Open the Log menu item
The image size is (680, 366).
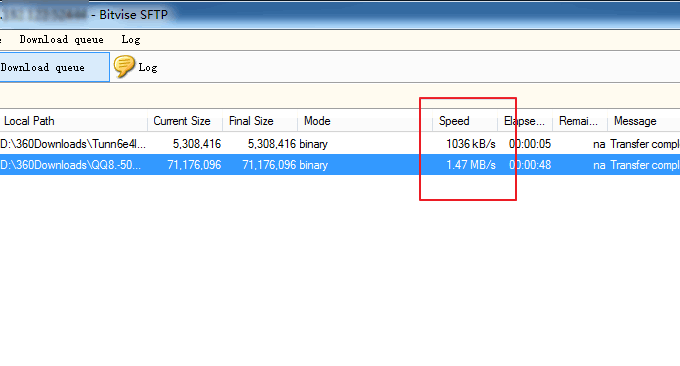131,40
